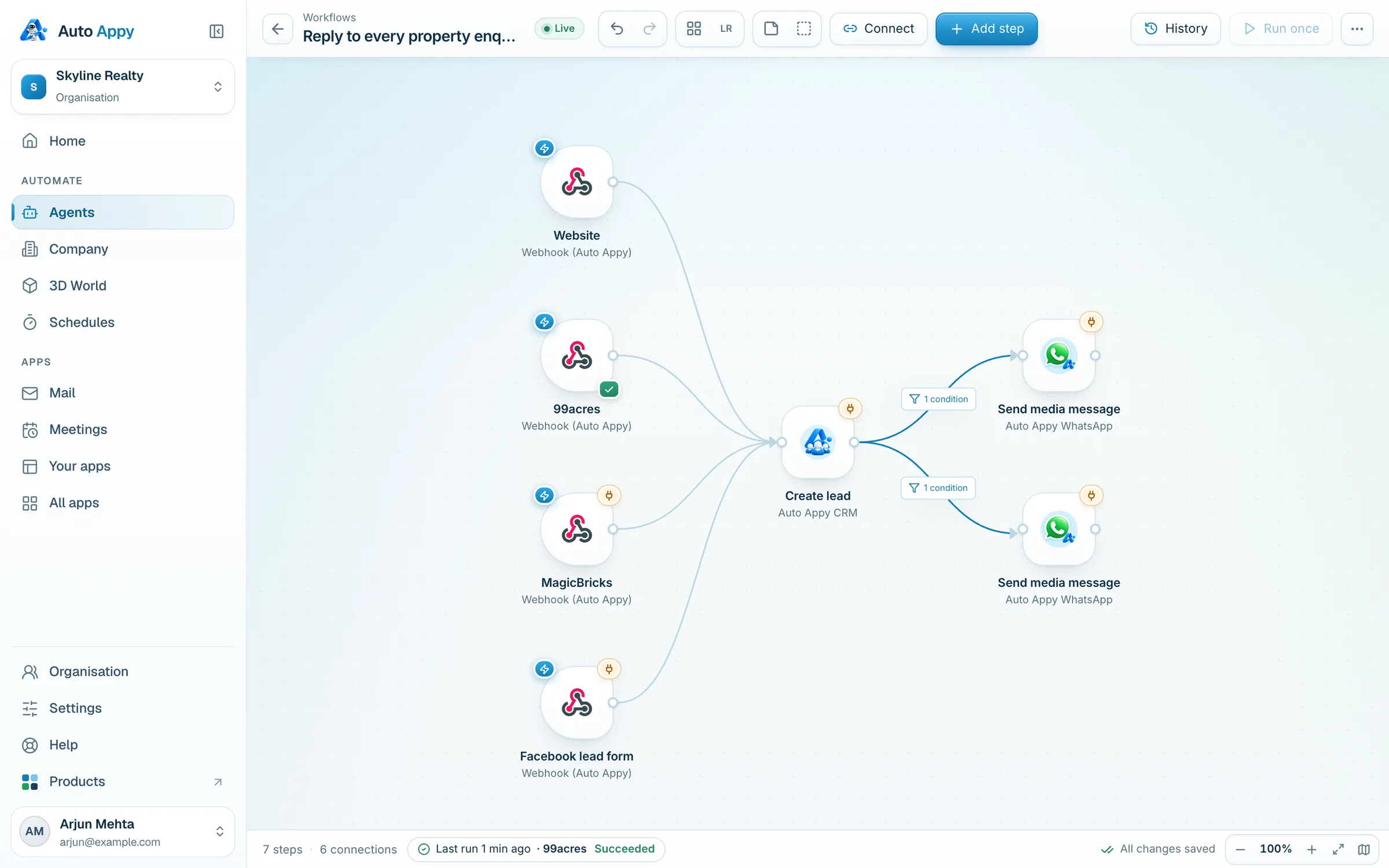Add a note with page icon
The height and width of the screenshot is (868, 1389).
coord(771,28)
